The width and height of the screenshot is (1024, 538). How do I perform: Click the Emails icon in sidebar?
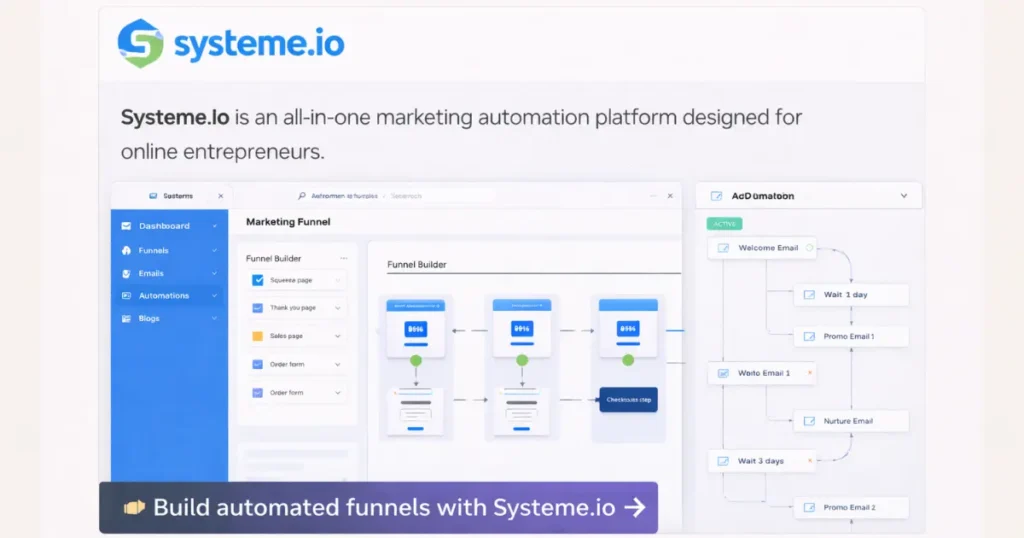coord(126,273)
